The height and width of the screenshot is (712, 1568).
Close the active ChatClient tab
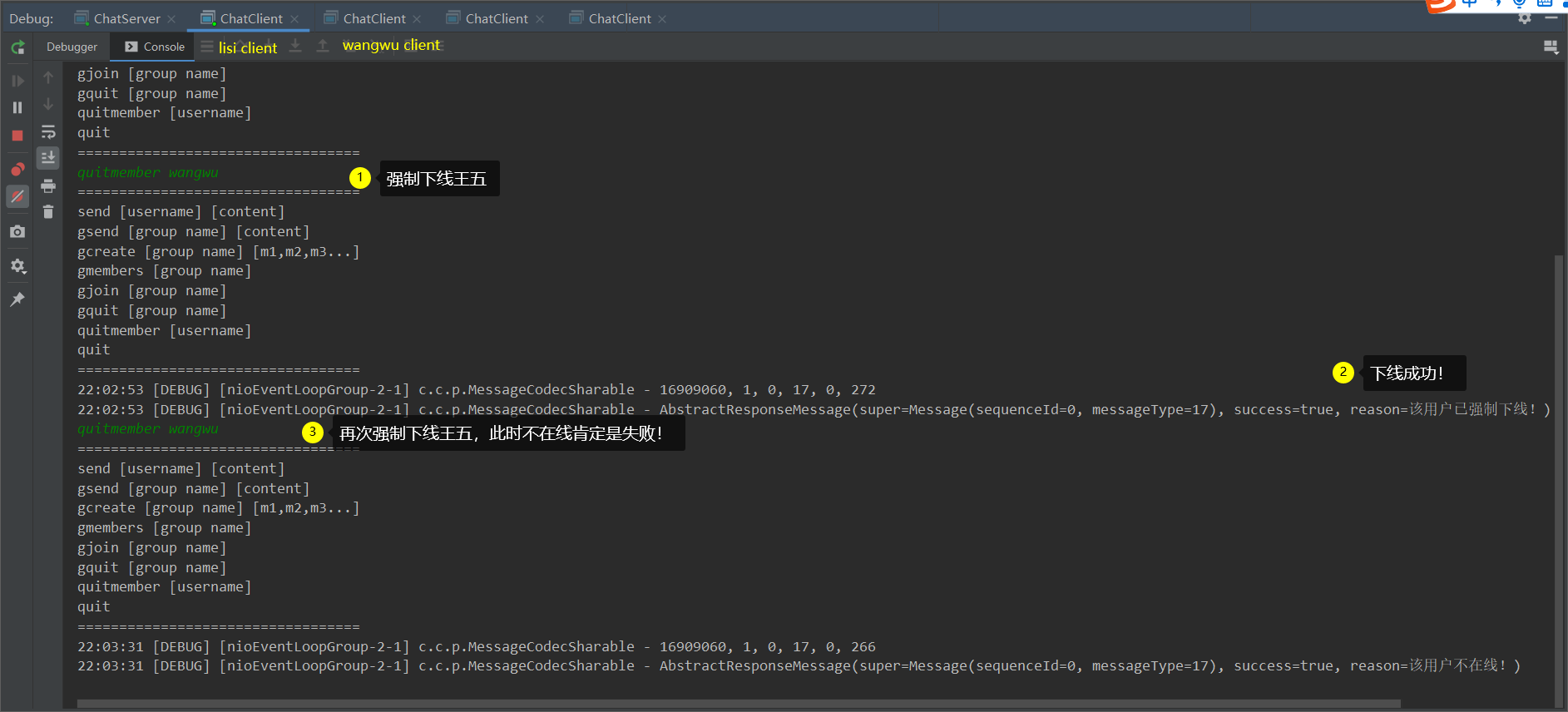coord(294,19)
